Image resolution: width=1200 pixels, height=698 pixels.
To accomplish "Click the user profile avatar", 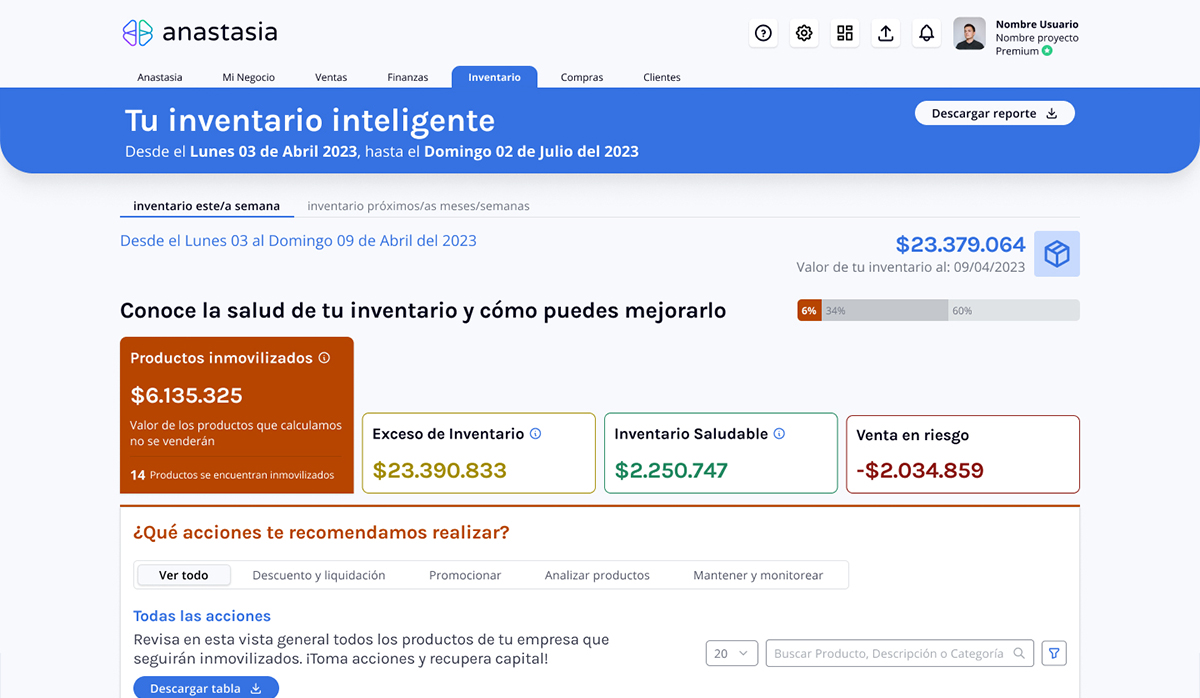I will [x=969, y=33].
